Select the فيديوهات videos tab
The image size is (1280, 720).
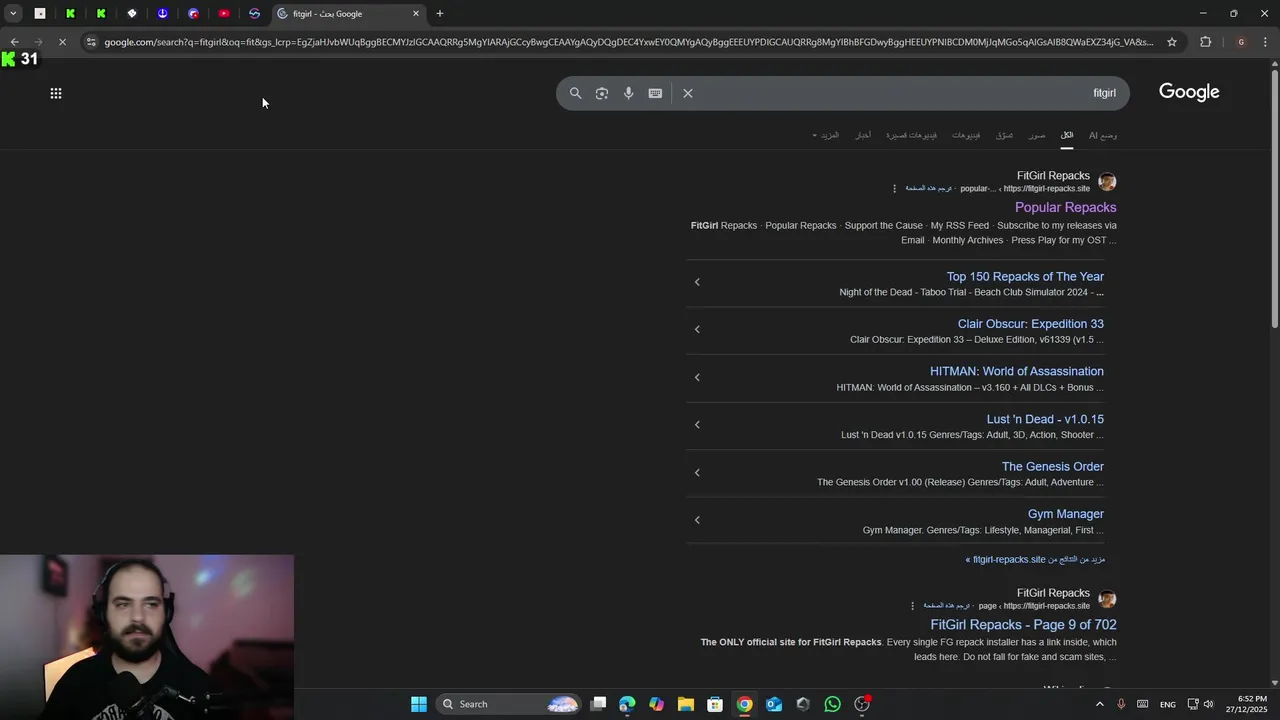pos(966,135)
